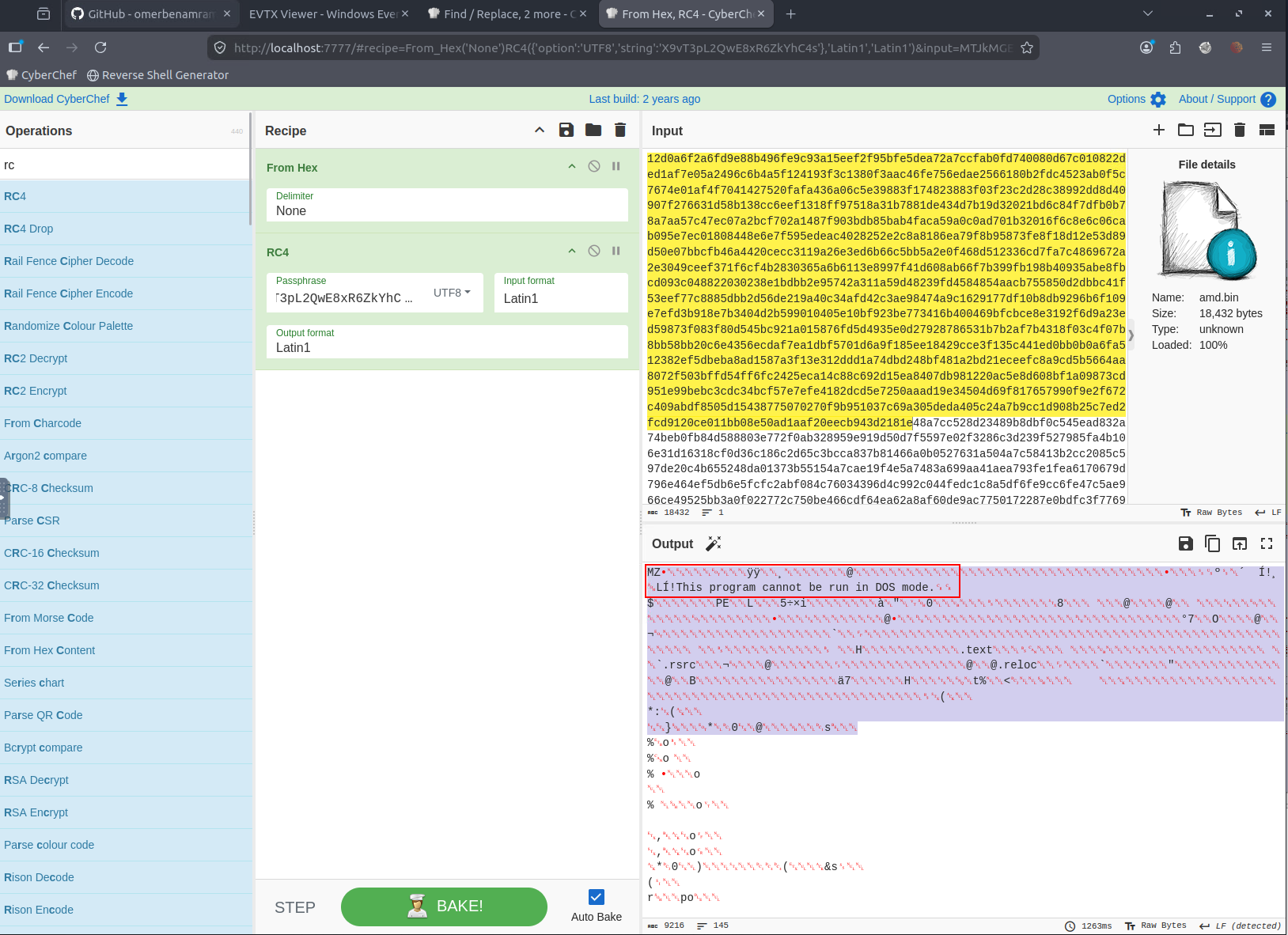Toggle the browser sidebar icon

[x=15, y=47]
